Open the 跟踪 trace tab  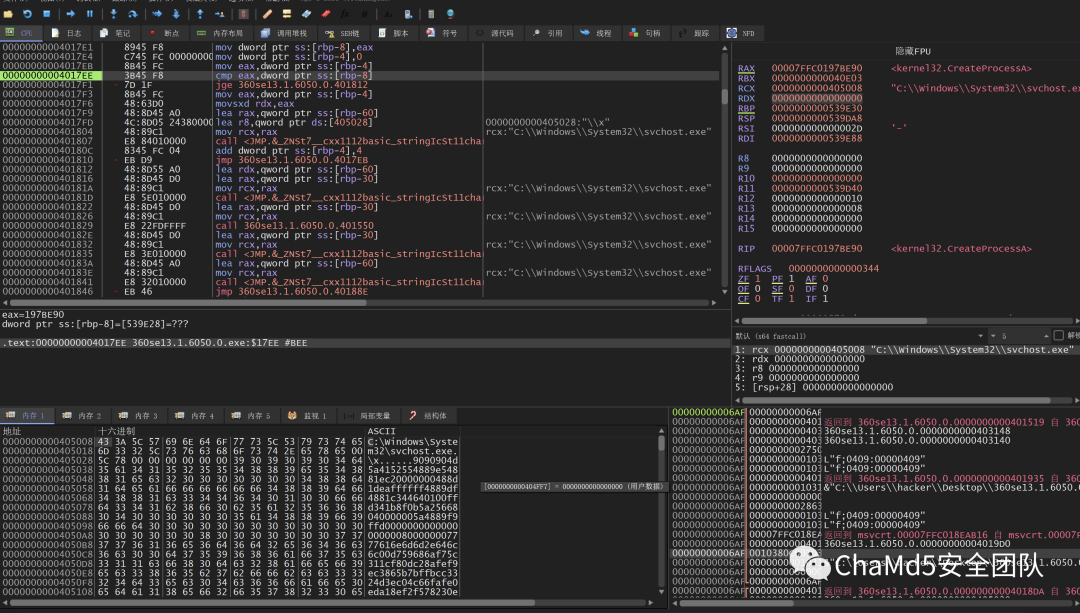pos(694,33)
